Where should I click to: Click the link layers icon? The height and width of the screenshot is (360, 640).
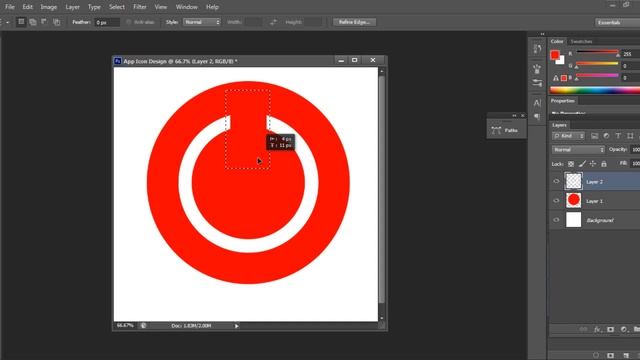pyautogui.click(x=583, y=329)
